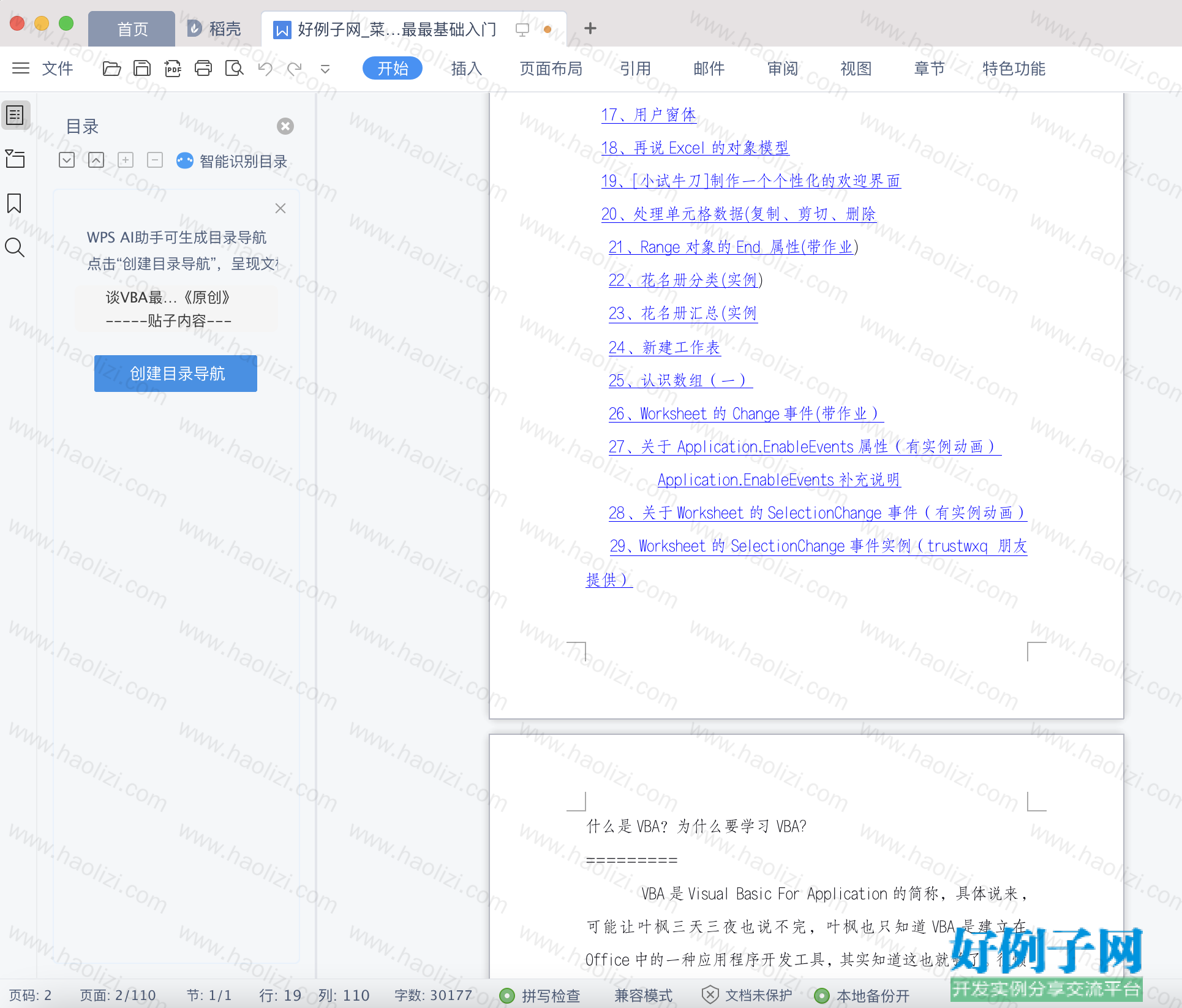Collapse all outline levels in 目录 panel

click(96, 160)
